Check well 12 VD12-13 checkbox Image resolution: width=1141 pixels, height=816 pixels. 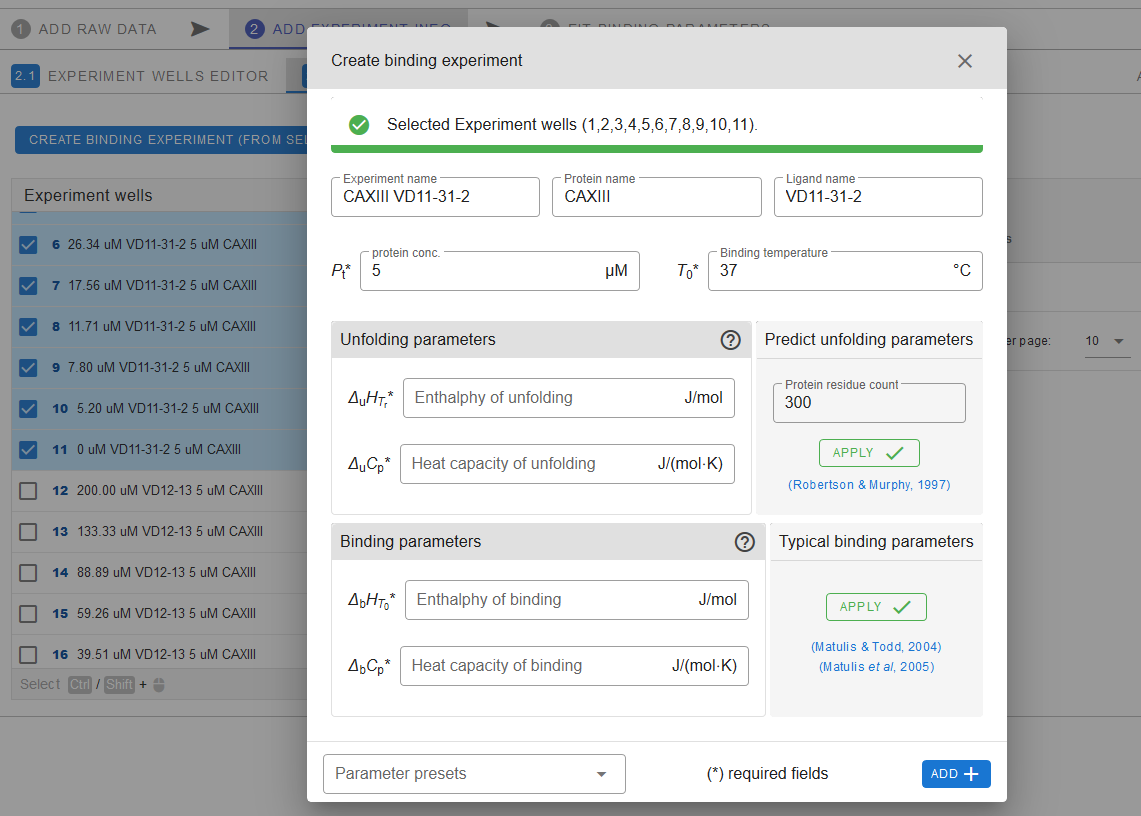(28, 491)
